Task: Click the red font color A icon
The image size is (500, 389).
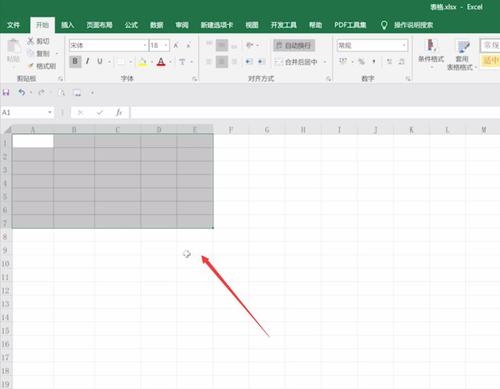Action: pyautogui.click(x=161, y=62)
